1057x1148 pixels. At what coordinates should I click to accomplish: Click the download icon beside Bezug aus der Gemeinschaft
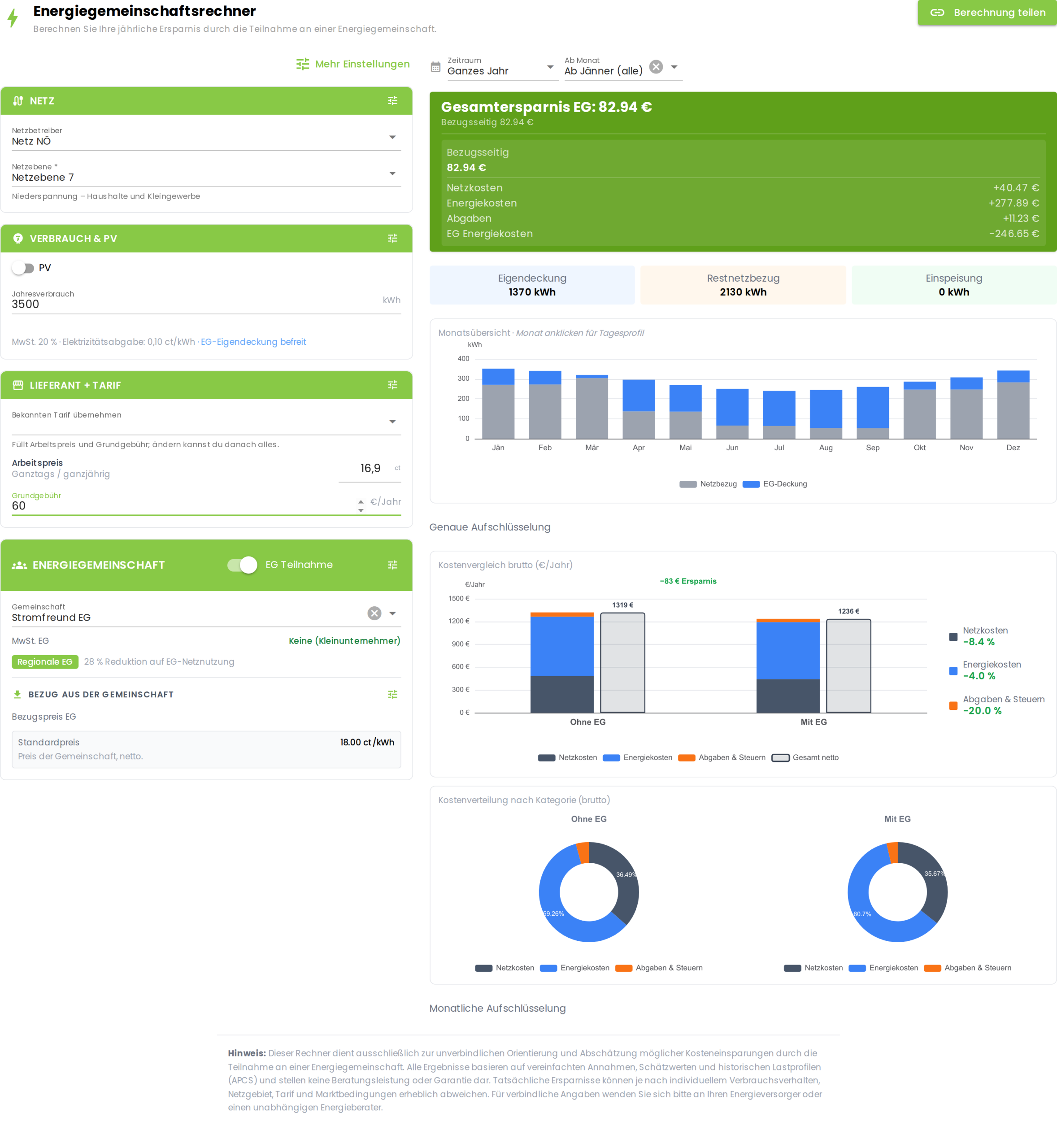click(x=17, y=695)
